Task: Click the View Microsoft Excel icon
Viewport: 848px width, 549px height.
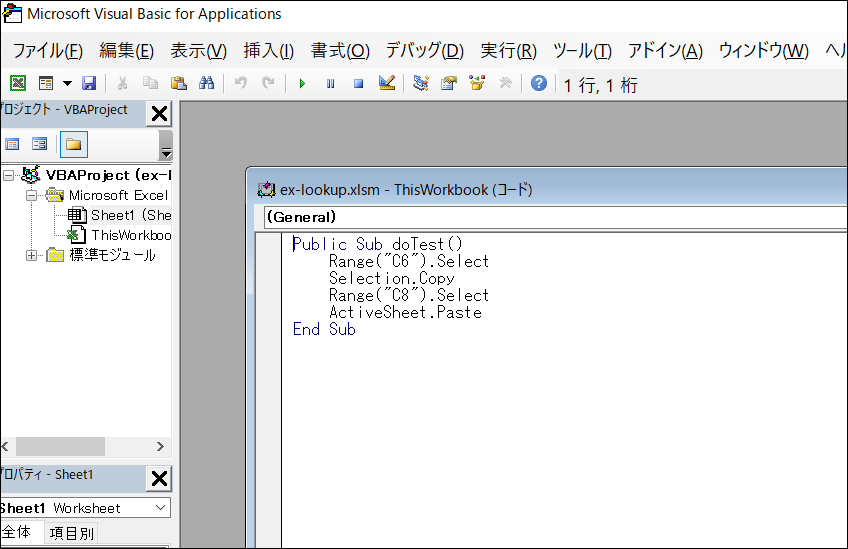Action: coord(18,83)
